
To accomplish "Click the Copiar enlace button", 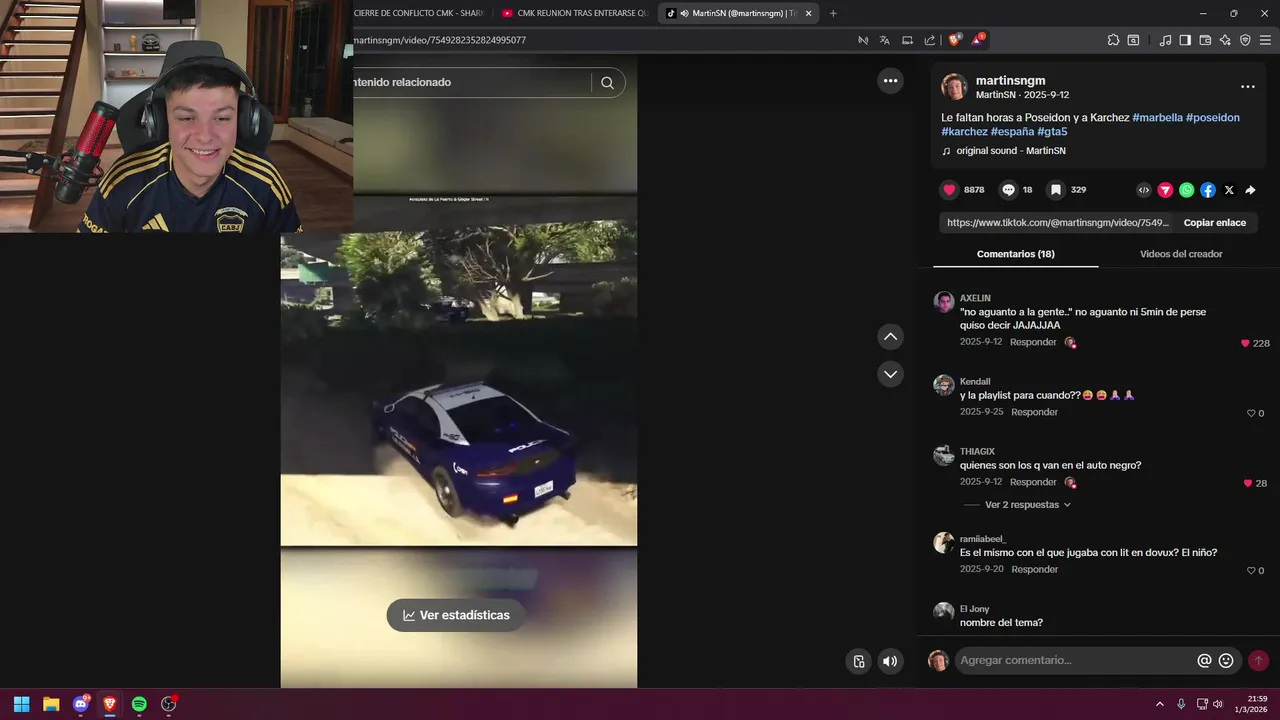I will [x=1215, y=223].
